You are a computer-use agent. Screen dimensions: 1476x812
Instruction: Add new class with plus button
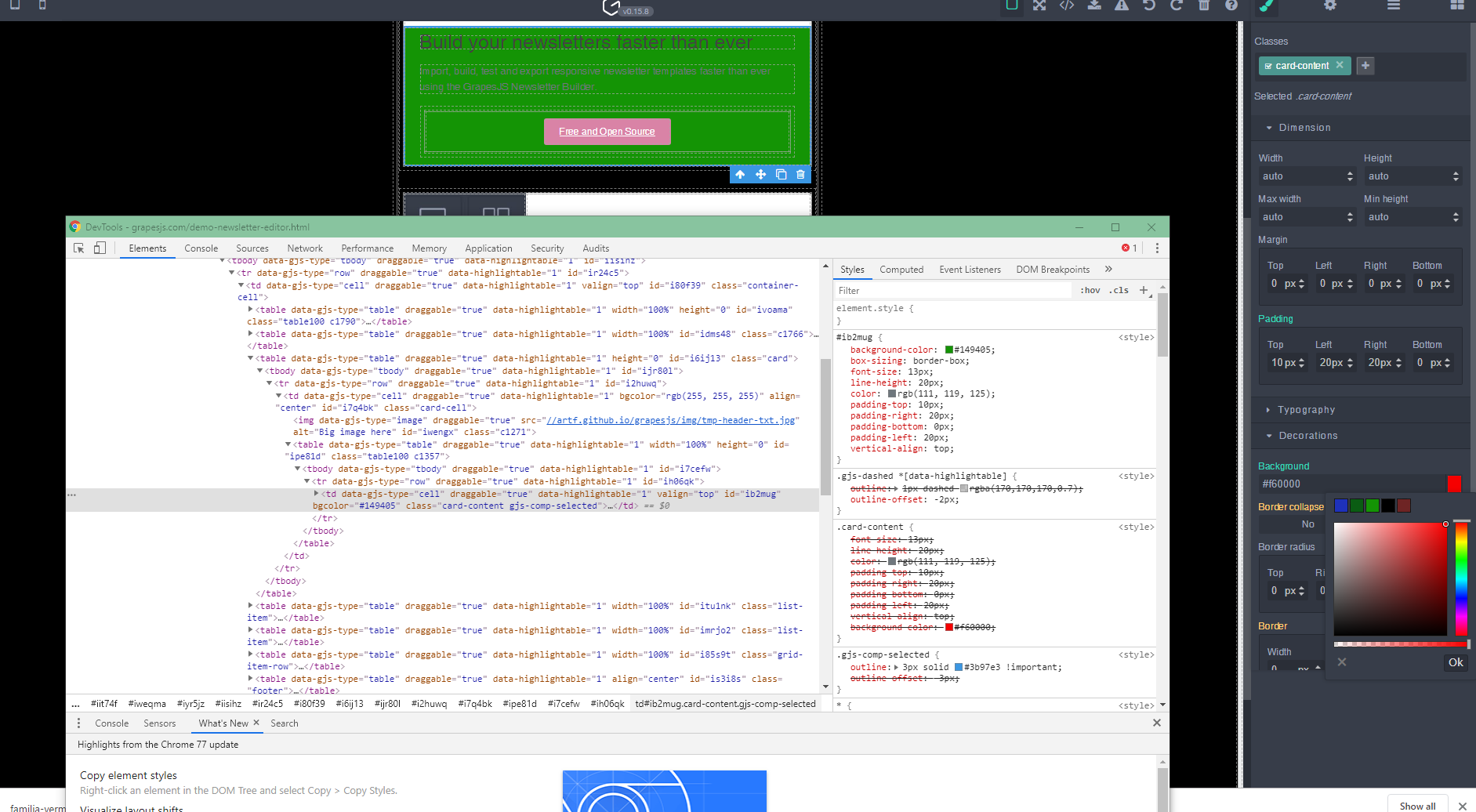tap(1365, 65)
